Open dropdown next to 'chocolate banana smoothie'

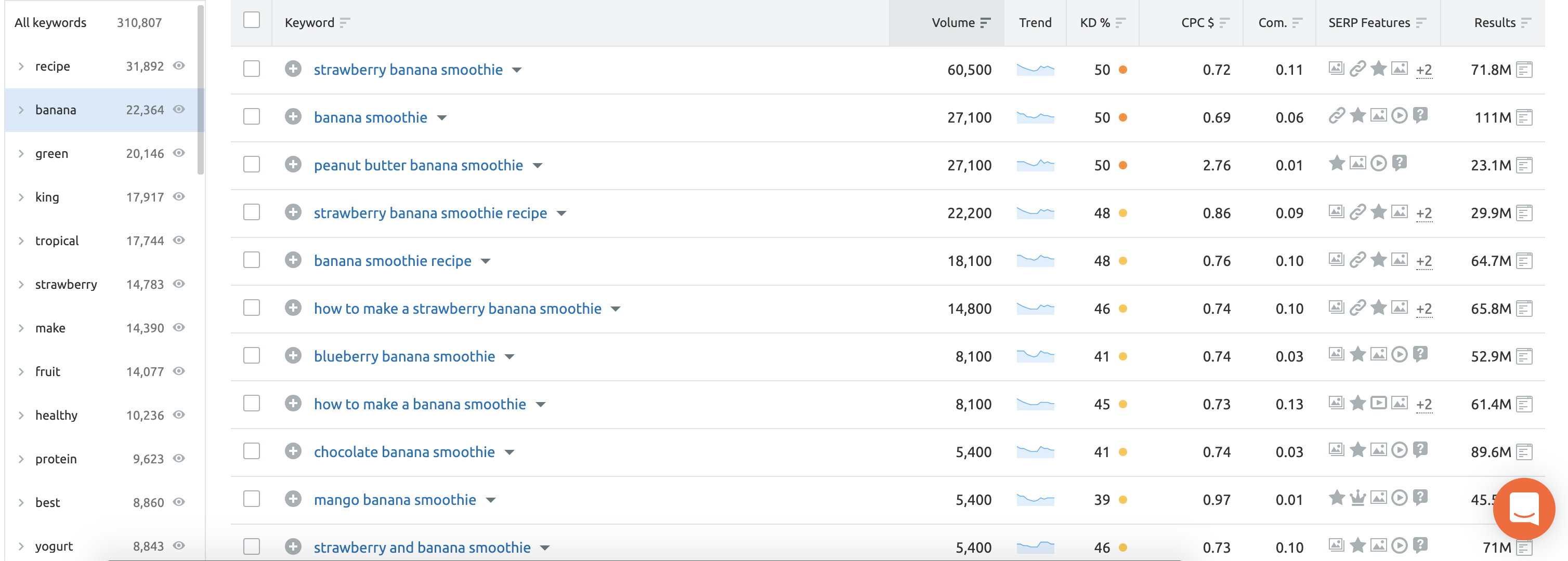[509, 452]
